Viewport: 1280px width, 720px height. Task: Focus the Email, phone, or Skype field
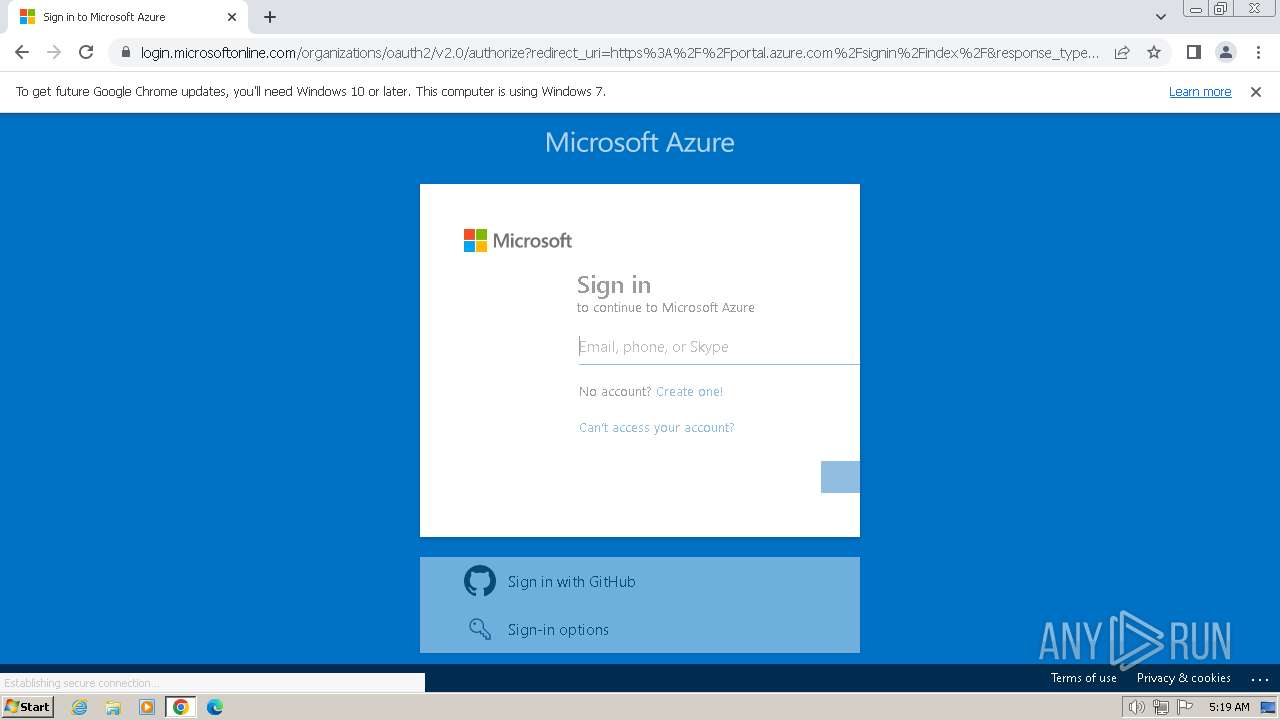click(x=719, y=347)
